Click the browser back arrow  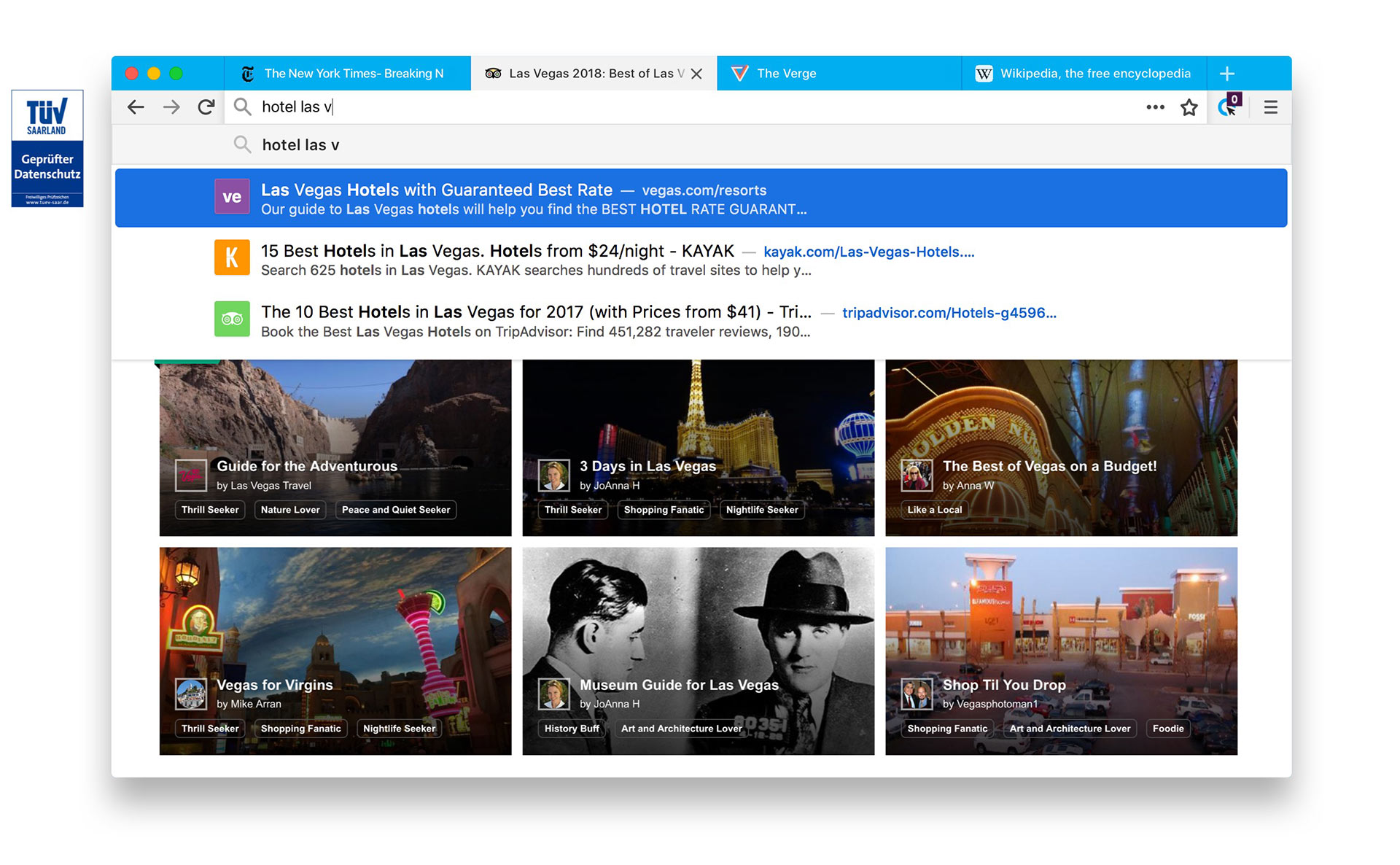[x=136, y=107]
